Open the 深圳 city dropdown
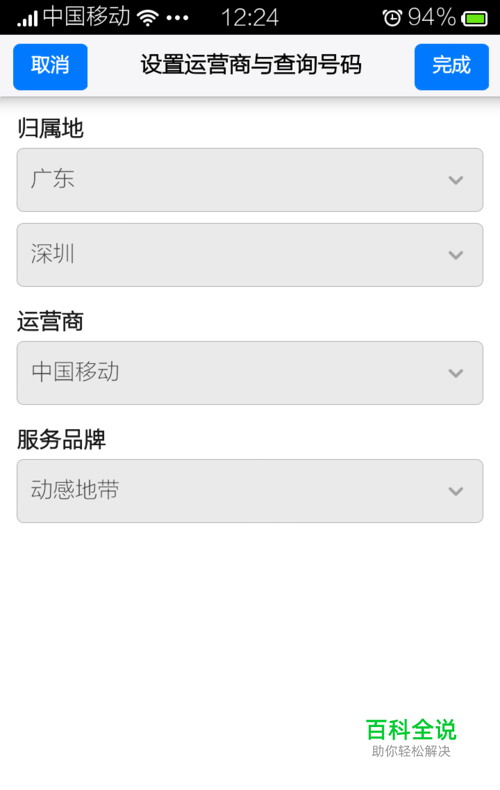500x790 pixels. (250, 255)
